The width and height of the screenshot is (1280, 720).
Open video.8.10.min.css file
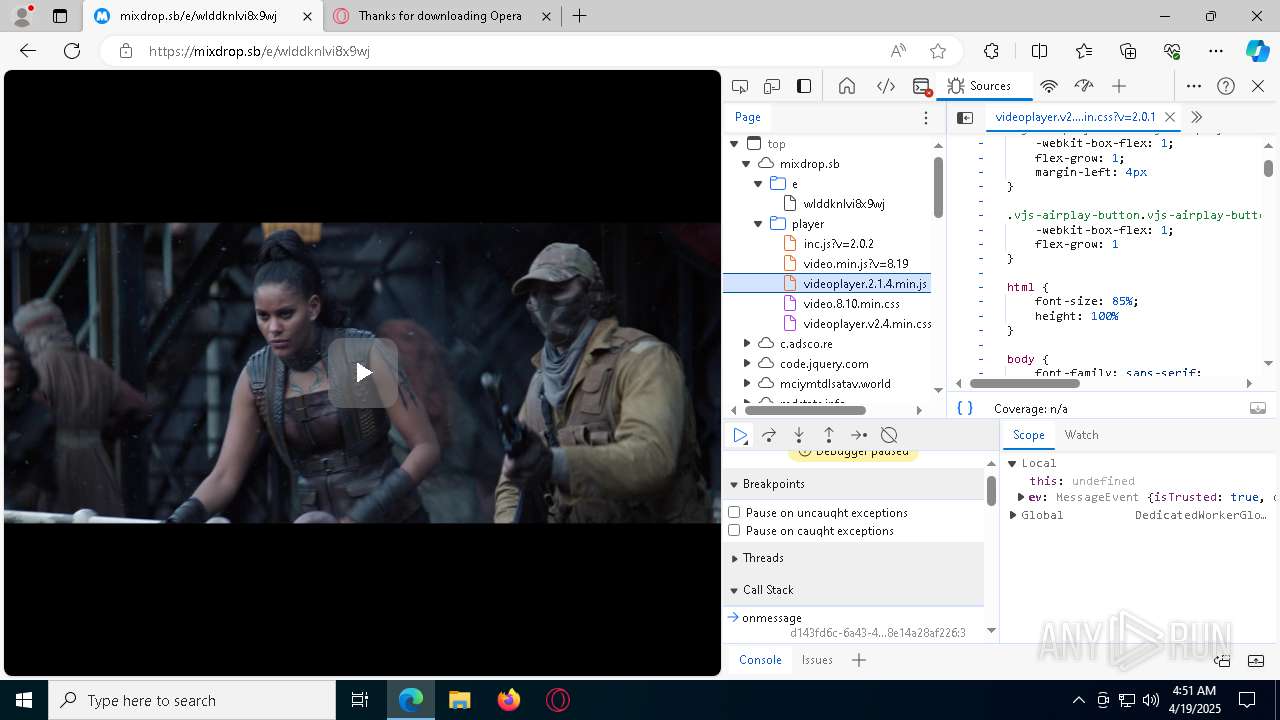tap(851, 304)
